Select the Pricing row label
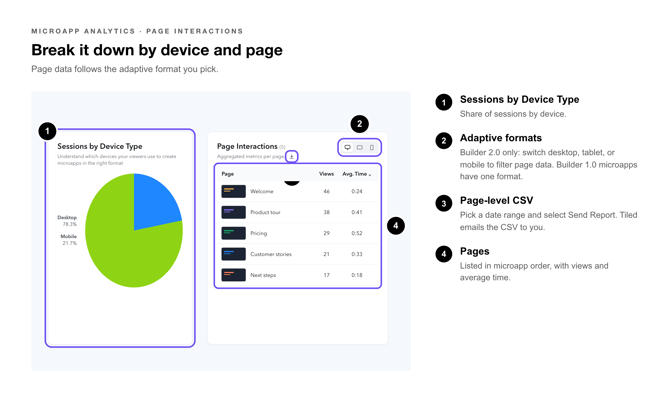The image size is (670, 402). [x=259, y=233]
